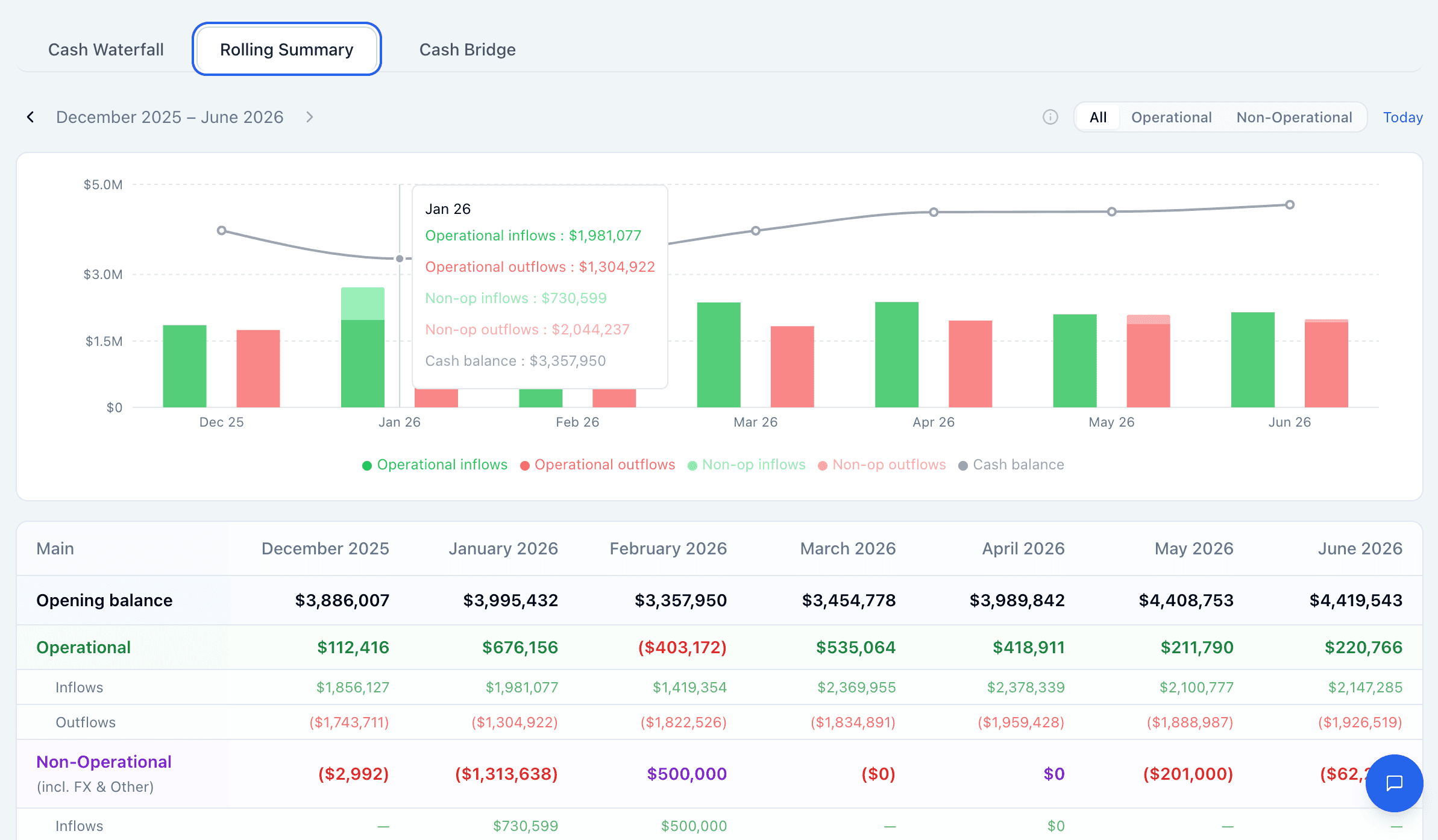Click Apr 26 red outflows bar
The image size is (1438, 840).
(970, 364)
